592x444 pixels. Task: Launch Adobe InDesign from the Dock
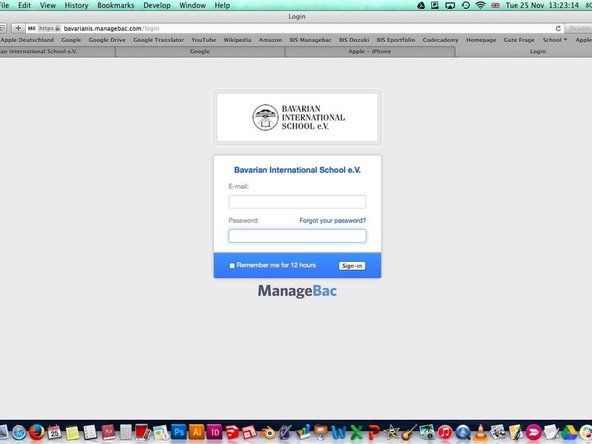tap(214, 432)
